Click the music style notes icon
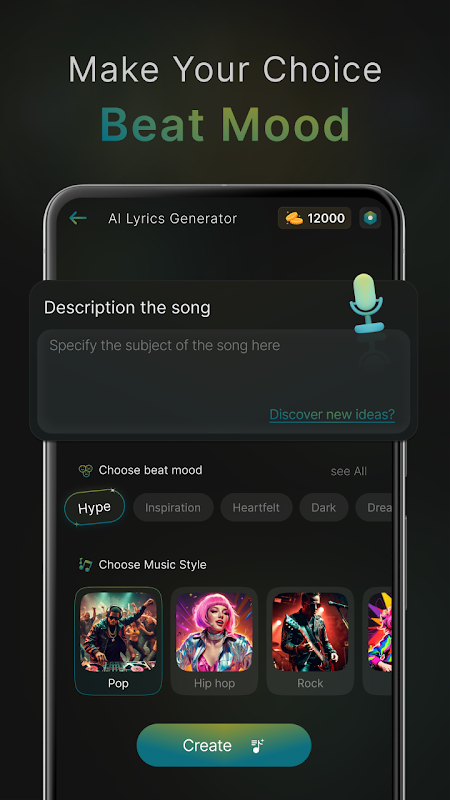Image resolution: width=450 pixels, height=800 pixels. pos(85,564)
